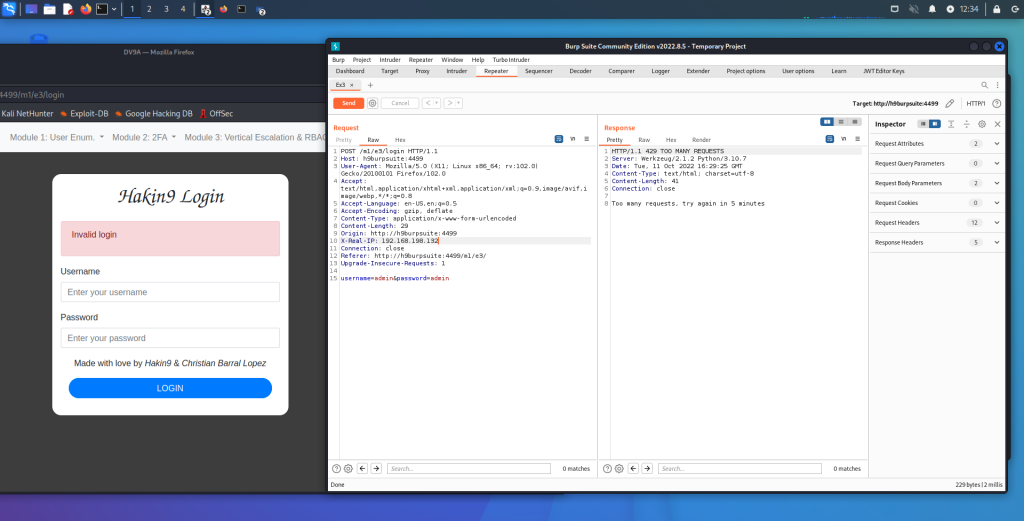Screen dimensions: 1024x521
Task: Set Inspector to left-docked layout
Action: 923,124
